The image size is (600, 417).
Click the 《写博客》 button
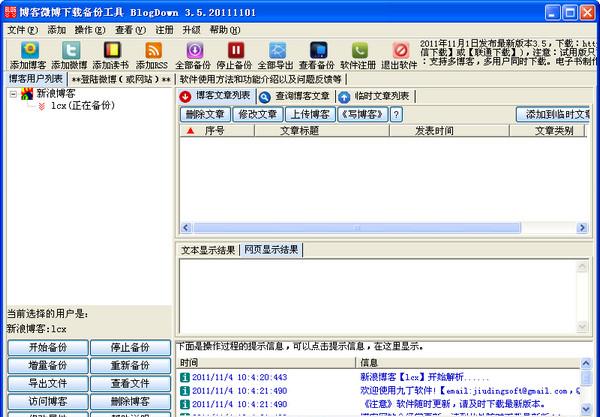click(363, 114)
